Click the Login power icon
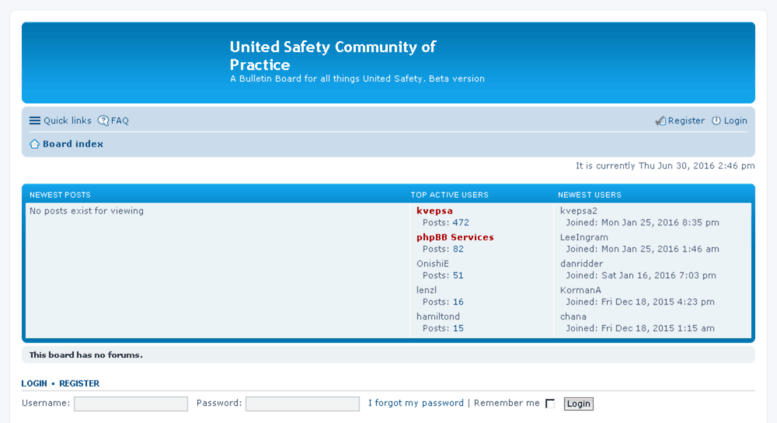Image resolution: width=777 pixels, height=423 pixels. click(x=716, y=120)
